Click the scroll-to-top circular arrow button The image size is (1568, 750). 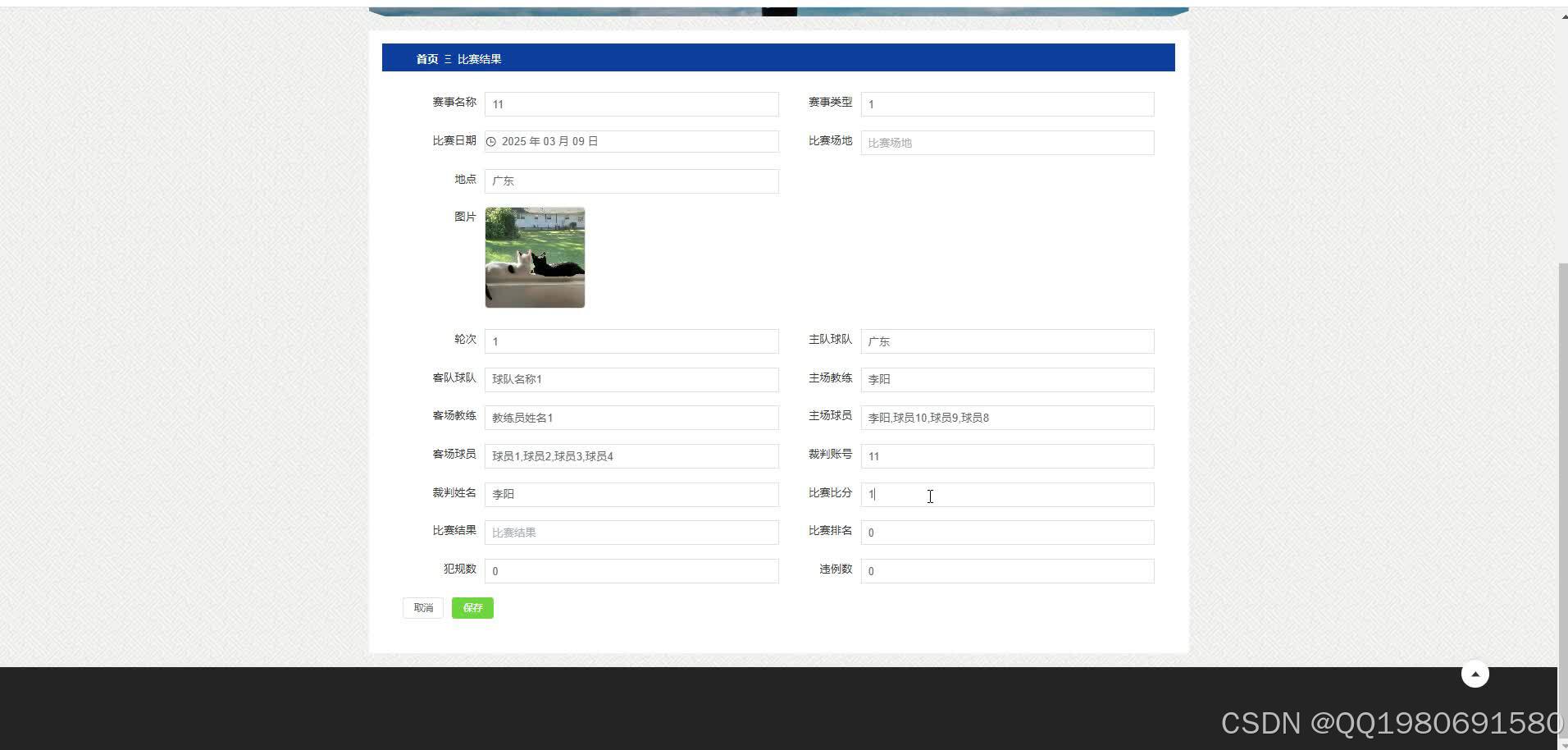[x=1475, y=673]
